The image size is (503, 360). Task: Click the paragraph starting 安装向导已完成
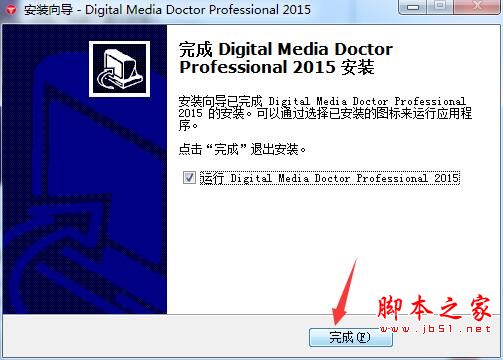(x=325, y=113)
